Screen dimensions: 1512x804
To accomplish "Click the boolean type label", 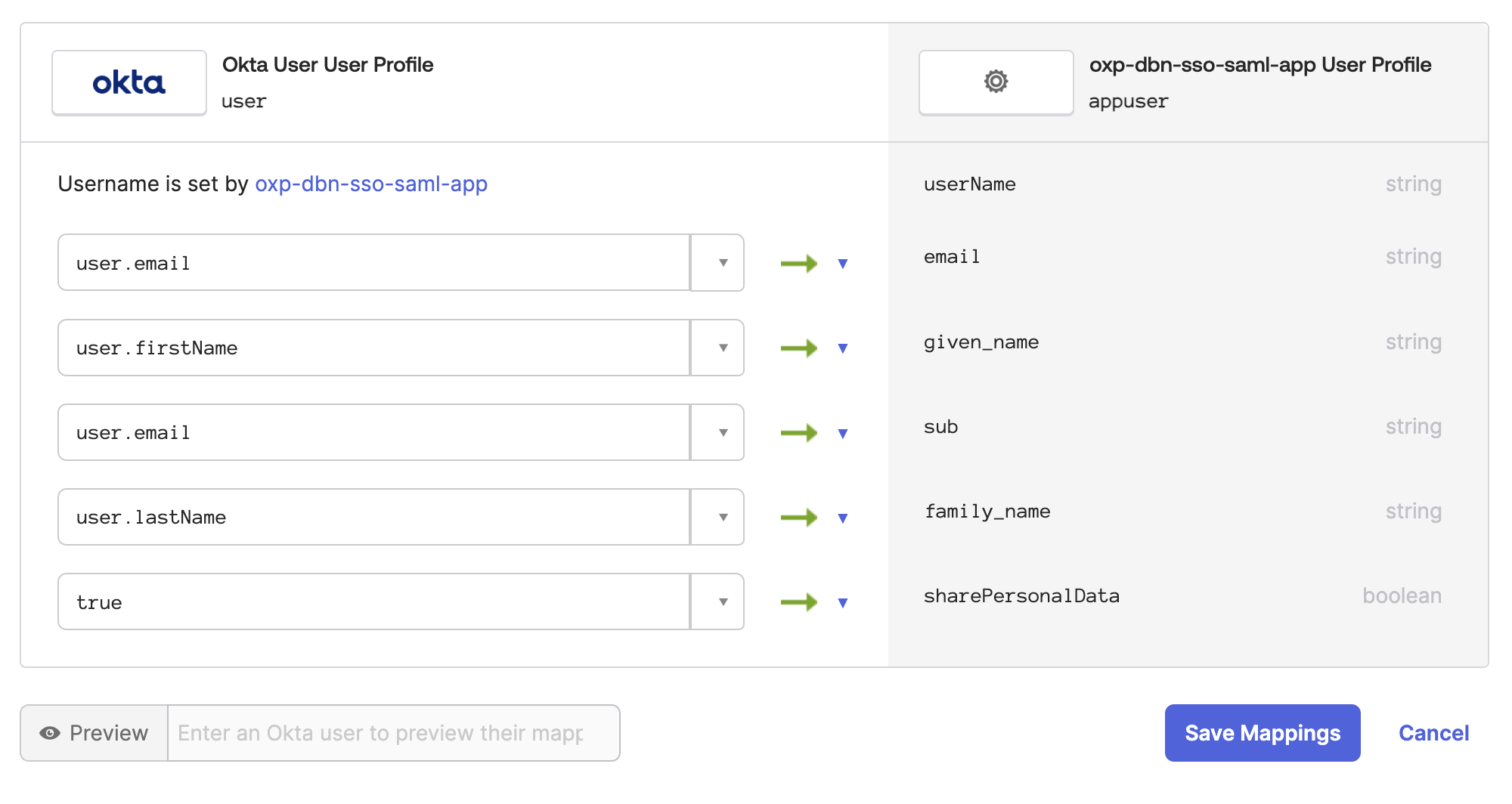I will pyautogui.click(x=1402, y=595).
